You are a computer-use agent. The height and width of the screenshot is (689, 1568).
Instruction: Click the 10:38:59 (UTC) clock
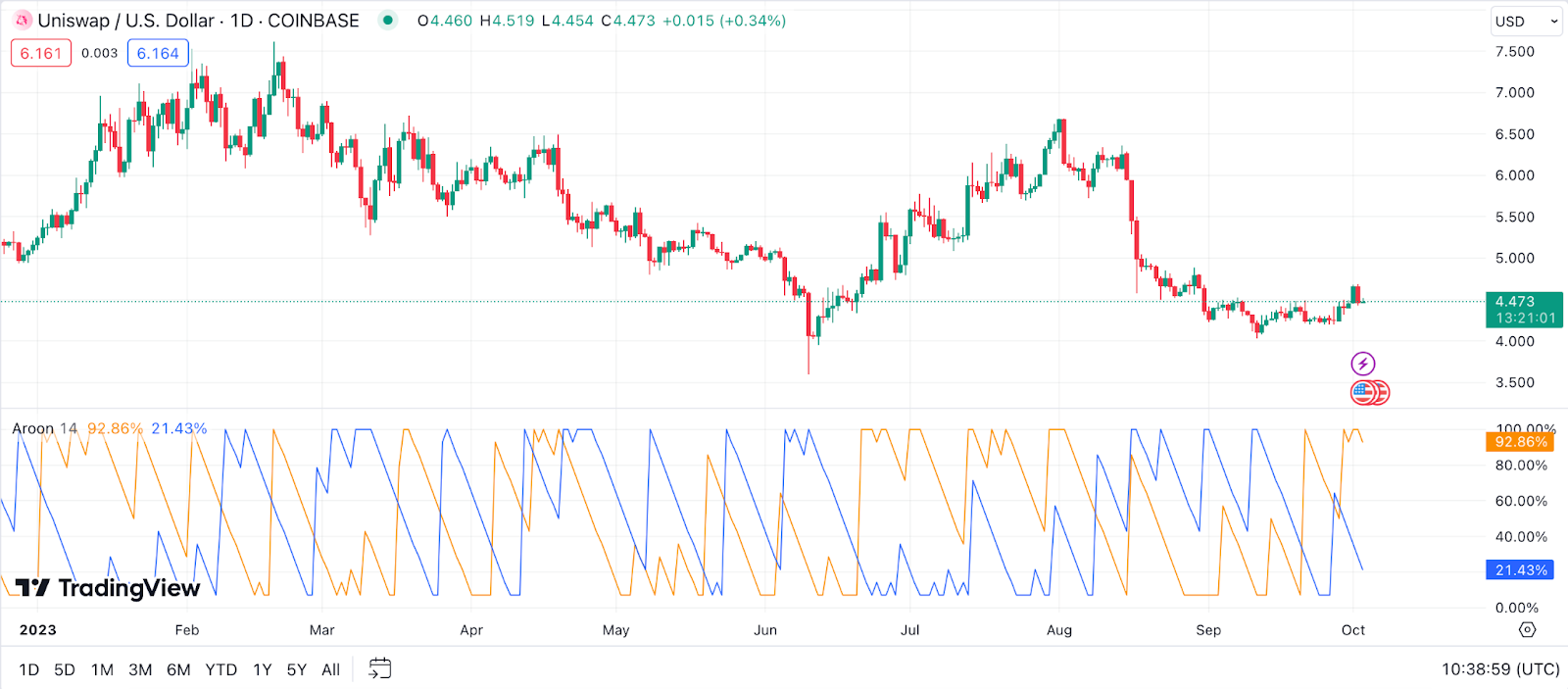[1500, 669]
